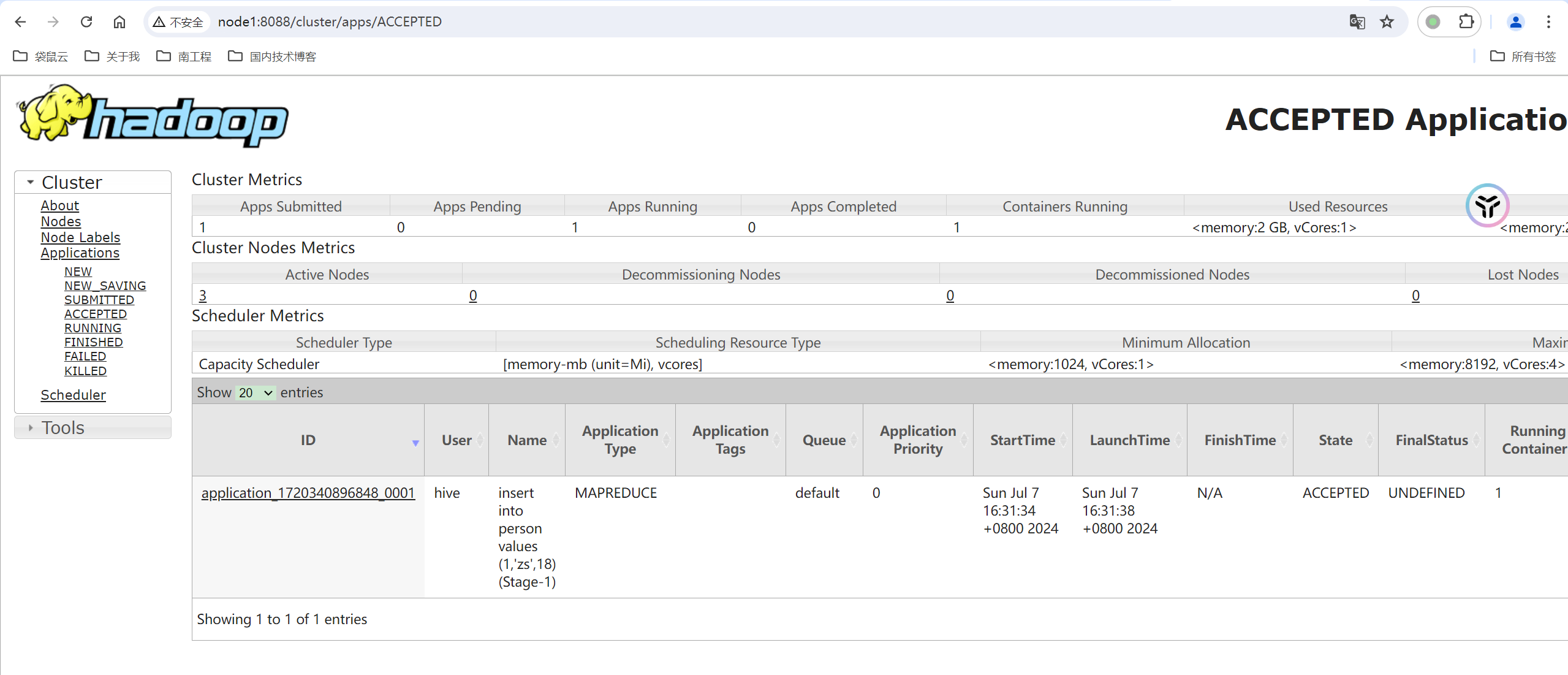Filter applications by KILLED state
Screen dimensions: 1568x675
point(85,371)
